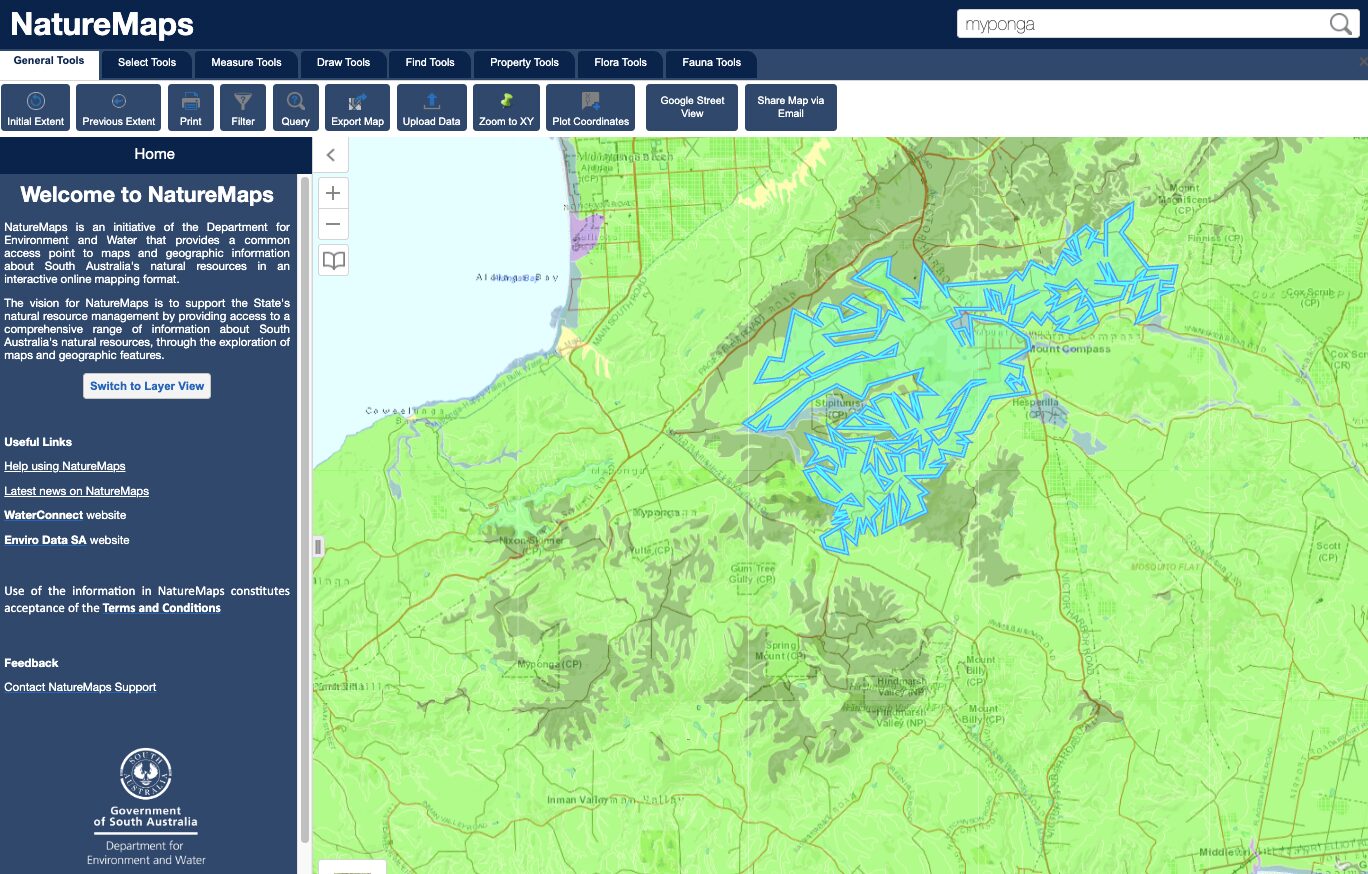Open the map bookmarks book icon
The height and width of the screenshot is (874, 1368).
[x=333, y=260]
